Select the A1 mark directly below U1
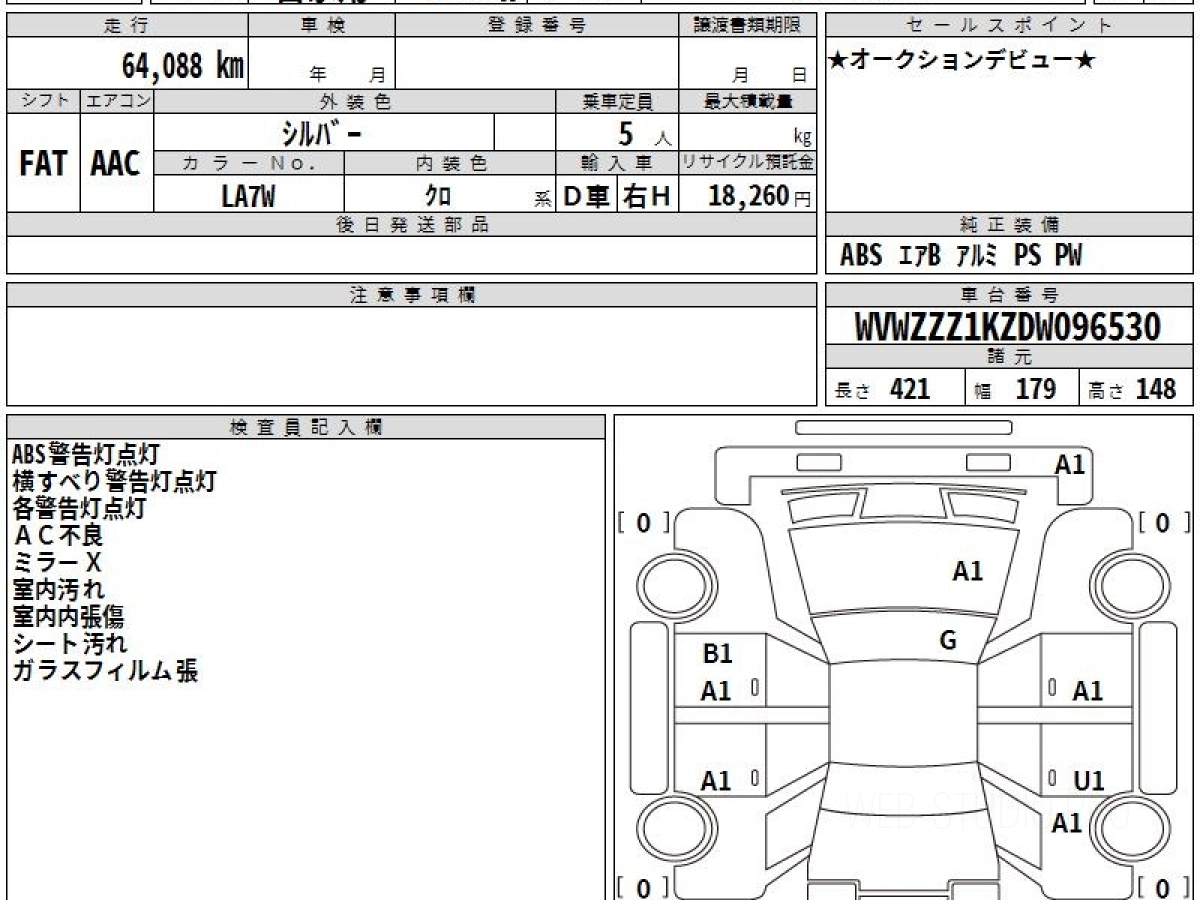 coord(1068,823)
